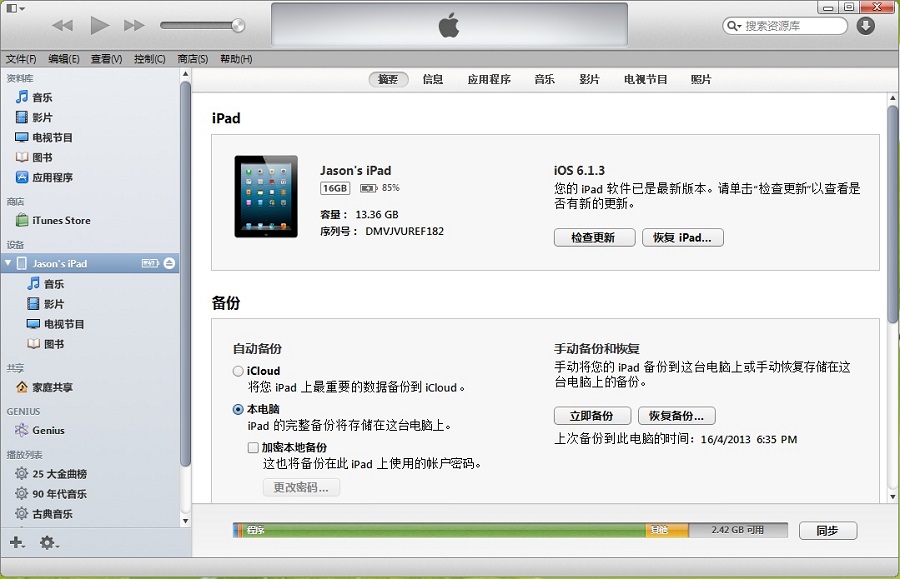Open the 控制(C) menu
This screenshot has width=900, height=579.
pyautogui.click(x=150, y=59)
